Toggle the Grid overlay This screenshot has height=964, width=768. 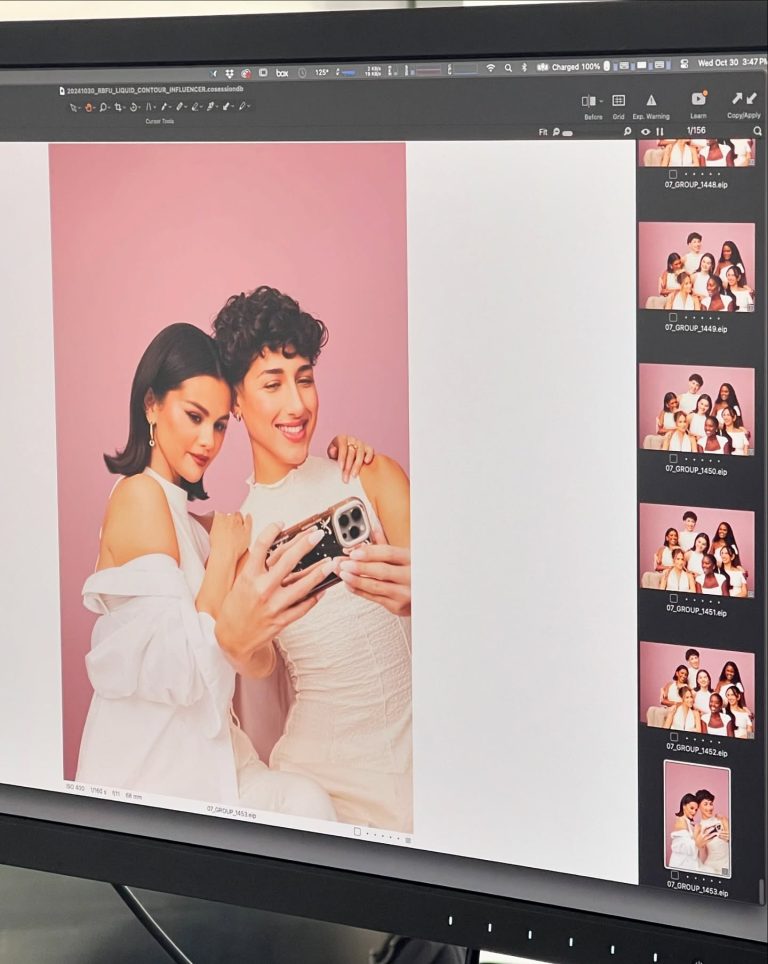tap(618, 101)
